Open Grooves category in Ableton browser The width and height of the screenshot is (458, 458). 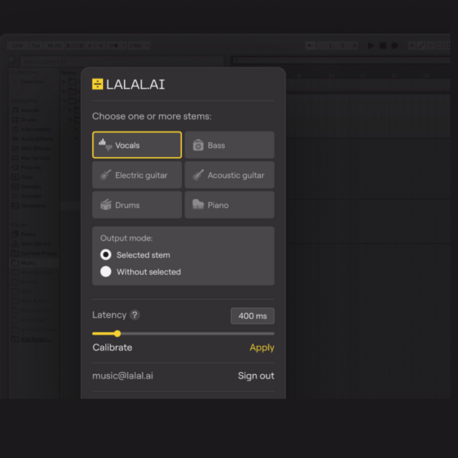27,196
